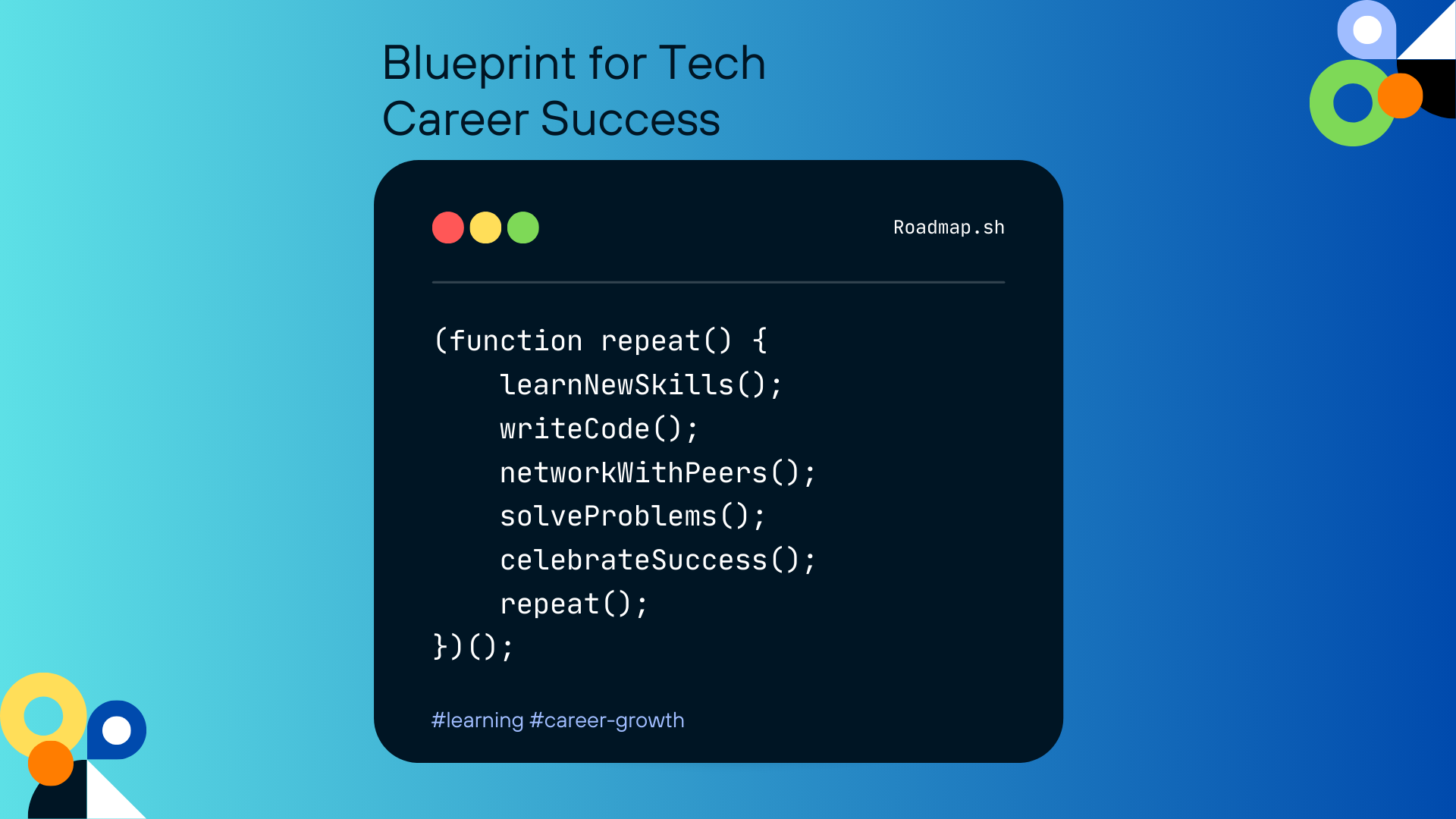Select the learnNewSkills() function call
This screenshot has width=1456, height=819.
pos(641,384)
